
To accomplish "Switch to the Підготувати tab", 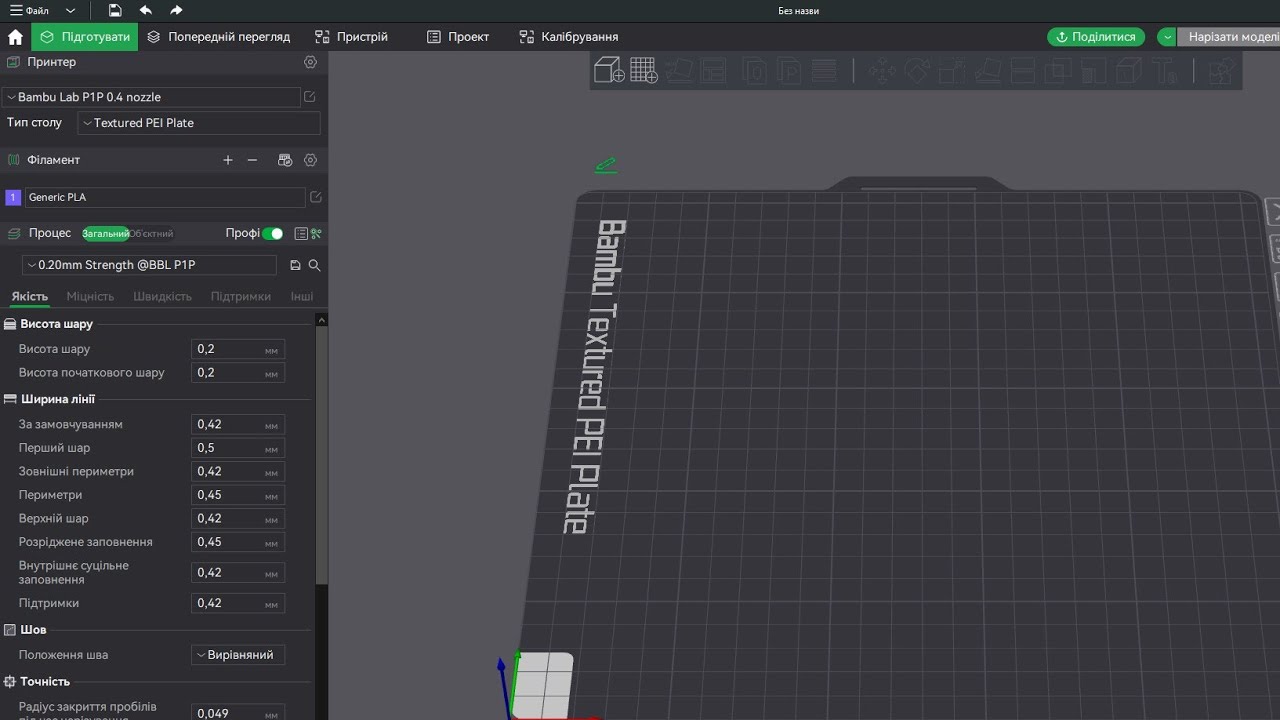I will [x=85, y=37].
